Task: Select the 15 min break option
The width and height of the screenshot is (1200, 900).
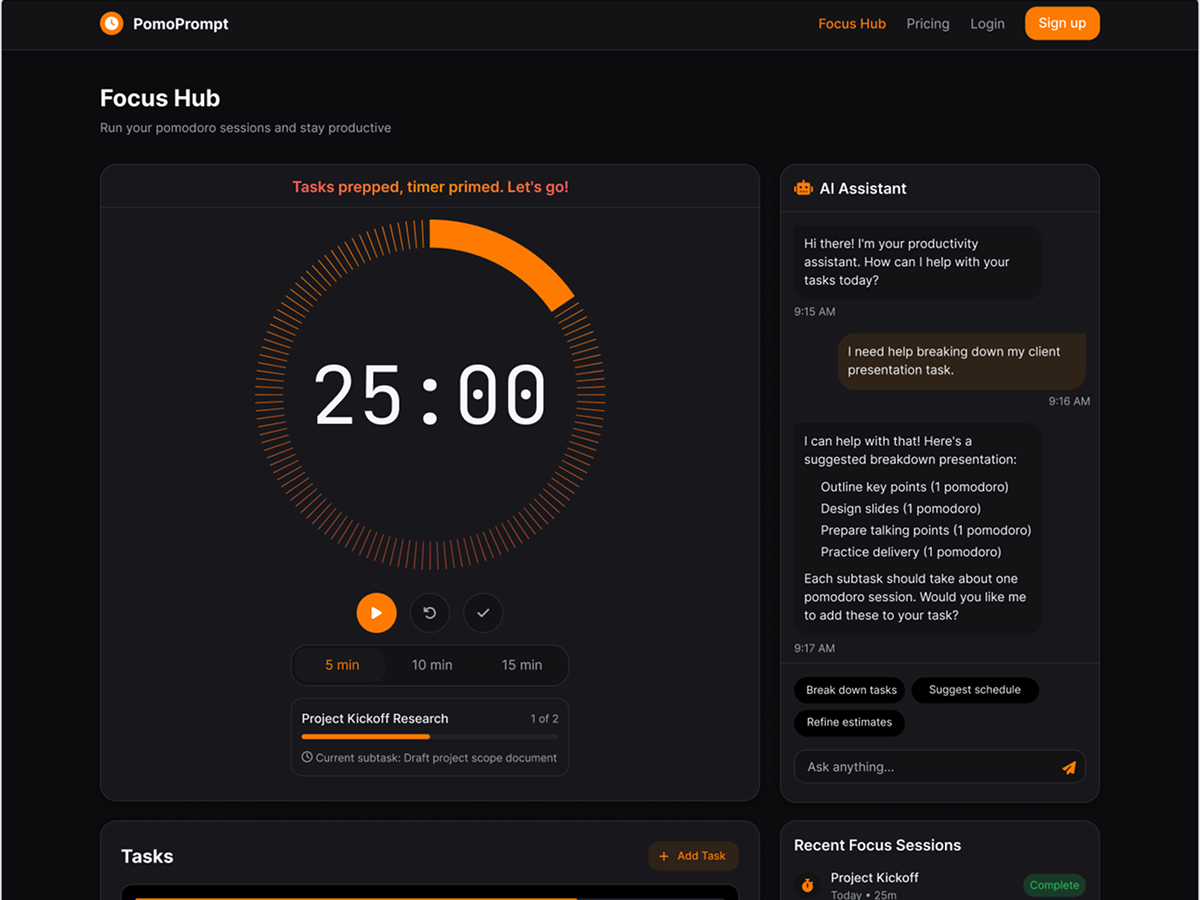Action: click(x=522, y=665)
